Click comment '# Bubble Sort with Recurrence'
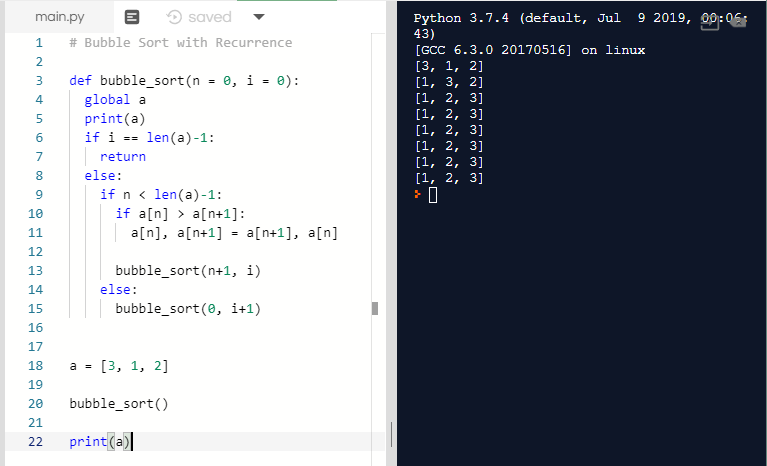 pos(180,43)
